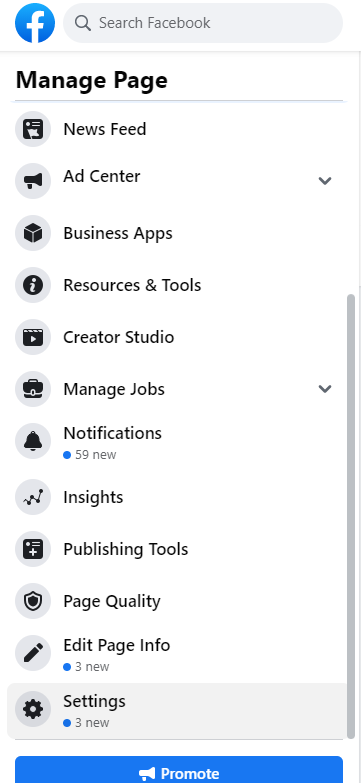Viewport: 361px width, 783px height.
Task: Click the Settings gear icon
Action: (x=33, y=709)
